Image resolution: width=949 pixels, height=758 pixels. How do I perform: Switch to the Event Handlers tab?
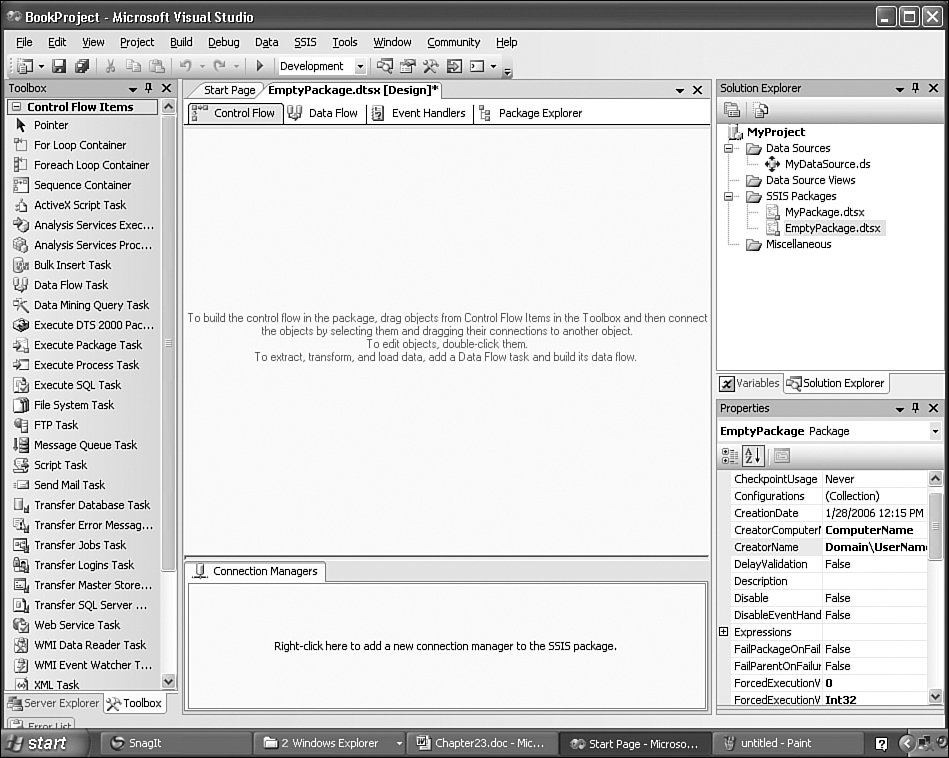pos(419,113)
